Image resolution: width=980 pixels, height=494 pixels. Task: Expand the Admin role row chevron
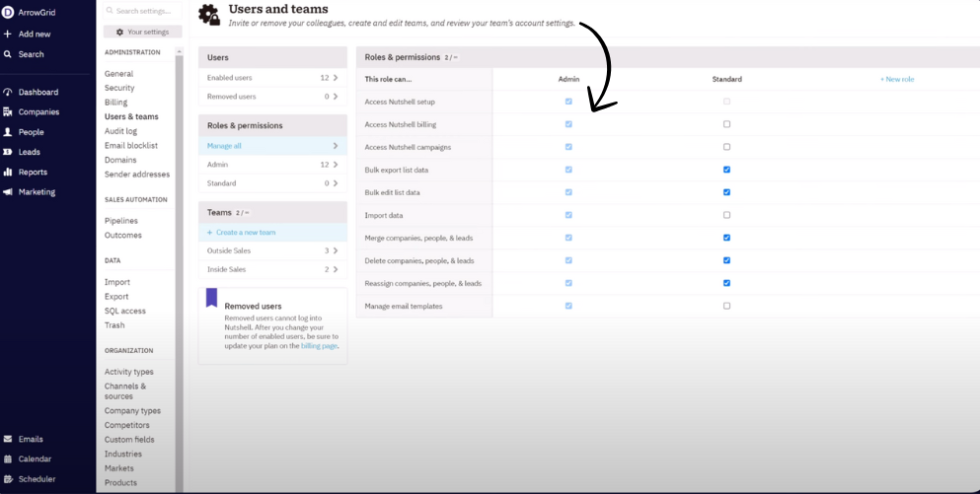coord(336,164)
